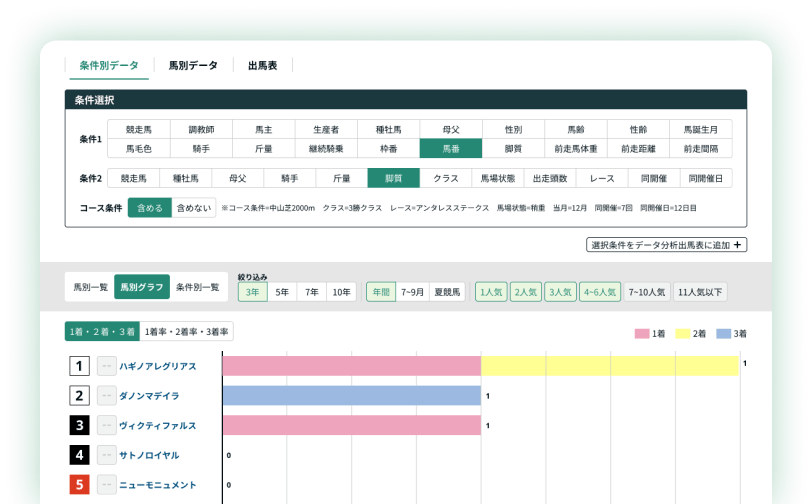Image resolution: width=812 pixels, height=504 pixels.
Task: Toggle the 1人気 popularity filter
Action: point(490,292)
